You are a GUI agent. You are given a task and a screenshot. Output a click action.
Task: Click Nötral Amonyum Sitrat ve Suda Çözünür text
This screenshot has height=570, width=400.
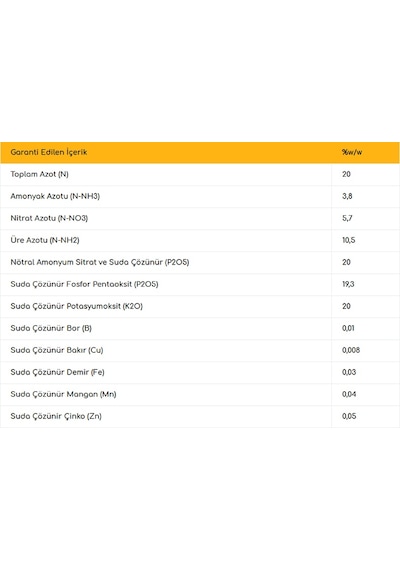tap(86, 262)
